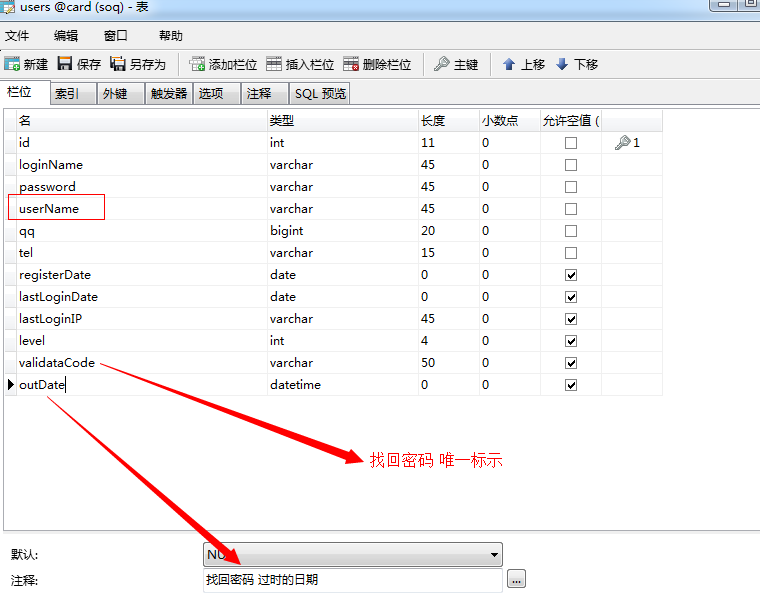
Task: Click the 允许空值 column header
Action: pyautogui.click(x=571, y=120)
